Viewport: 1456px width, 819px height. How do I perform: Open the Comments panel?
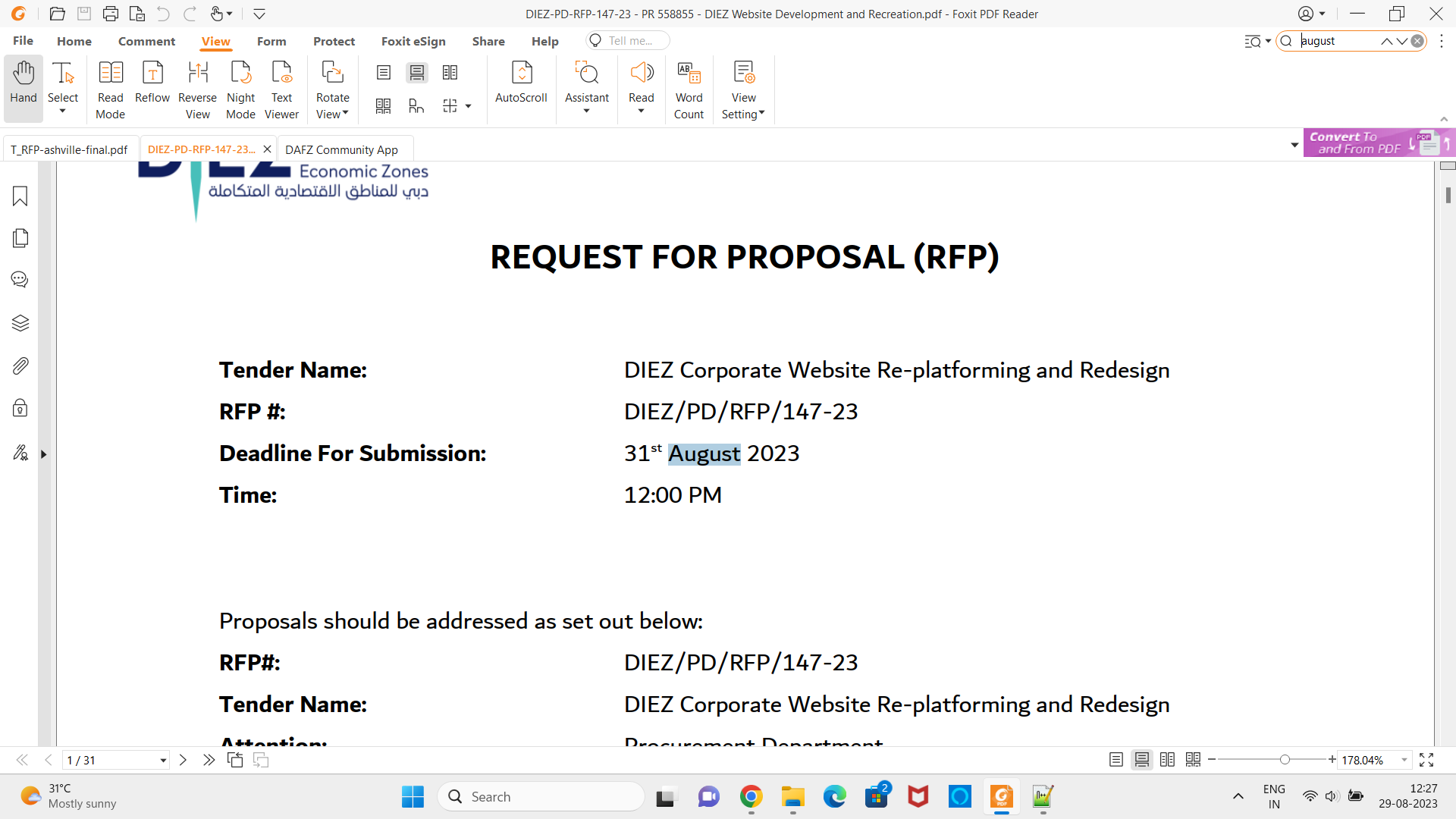(20, 280)
